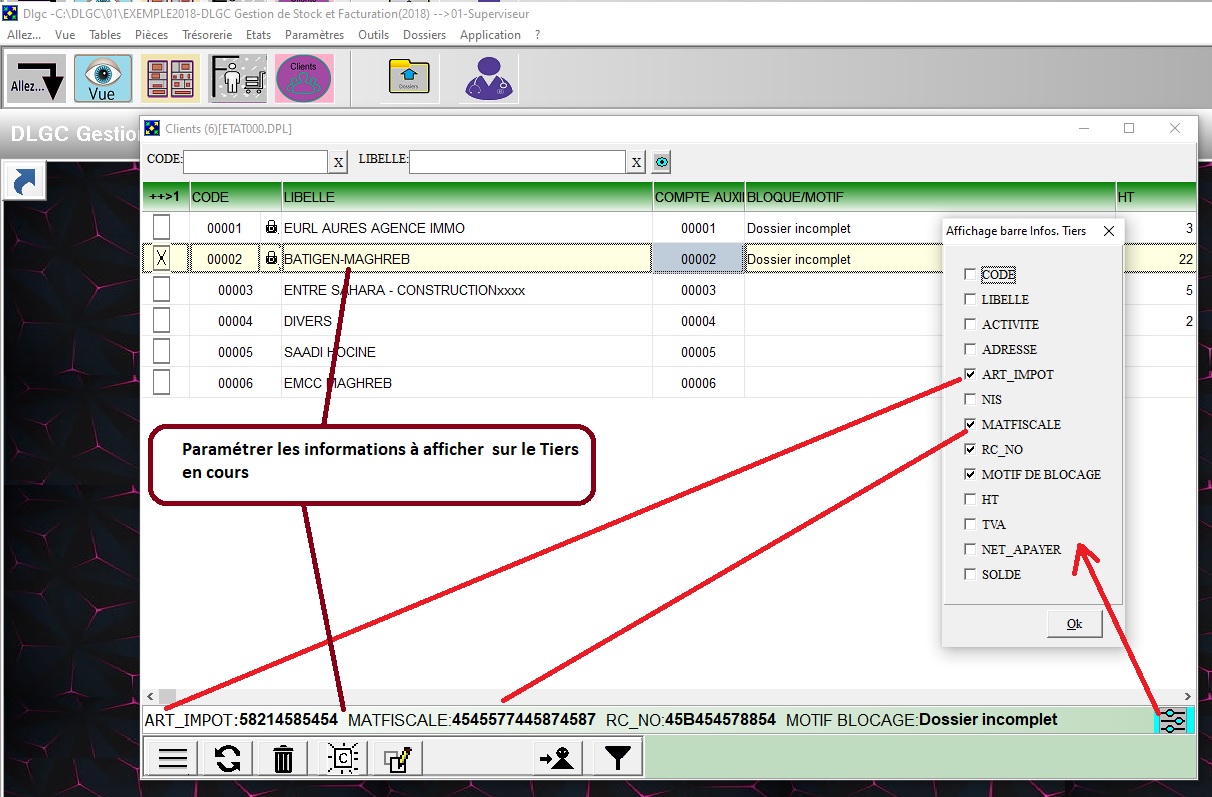The image size is (1212, 797).
Task: Enable the SOLDE checkbox
Action: click(970, 574)
